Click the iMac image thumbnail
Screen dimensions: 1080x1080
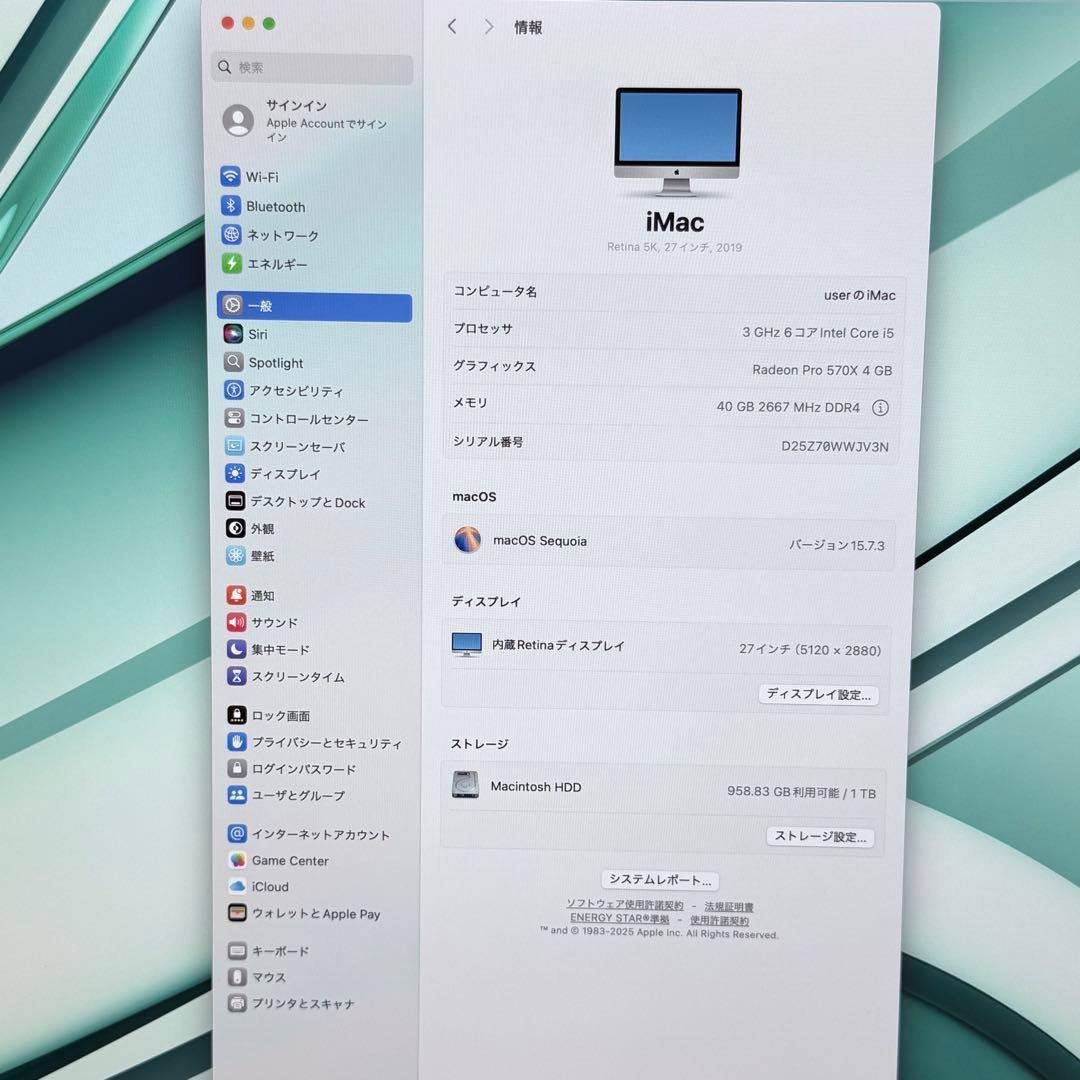(x=677, y=141)
